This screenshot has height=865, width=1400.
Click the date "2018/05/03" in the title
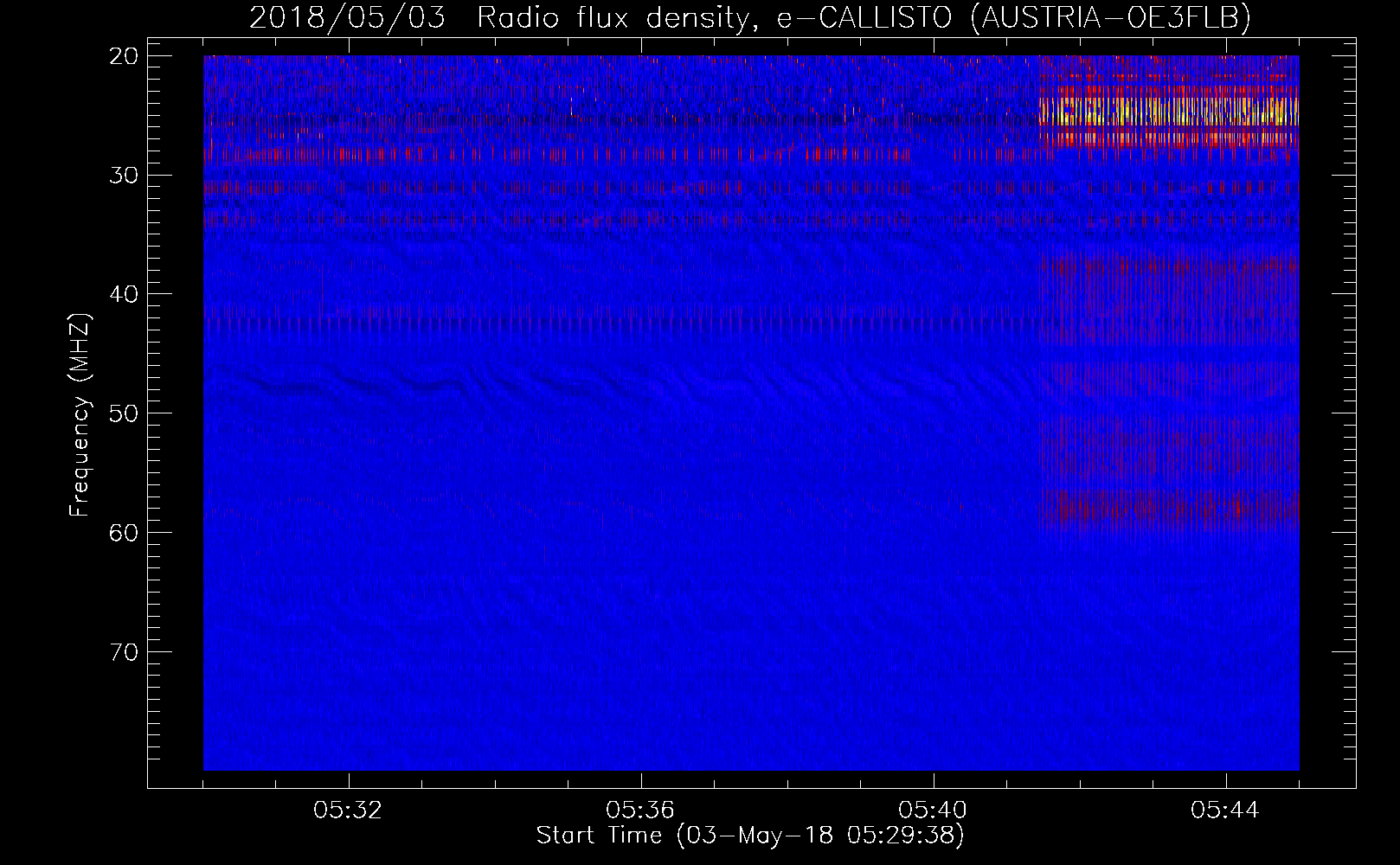coord(348,17)
